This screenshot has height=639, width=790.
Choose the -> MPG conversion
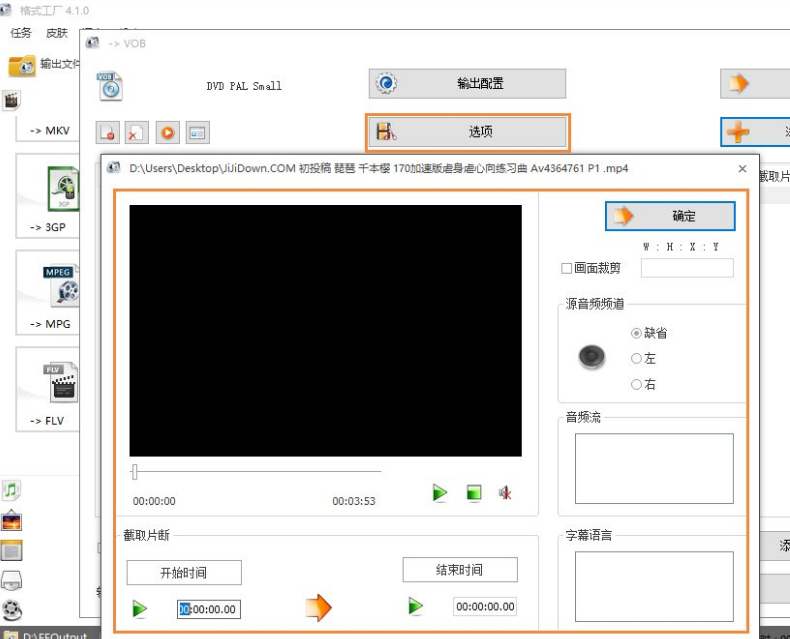click(x=49, y=293)
